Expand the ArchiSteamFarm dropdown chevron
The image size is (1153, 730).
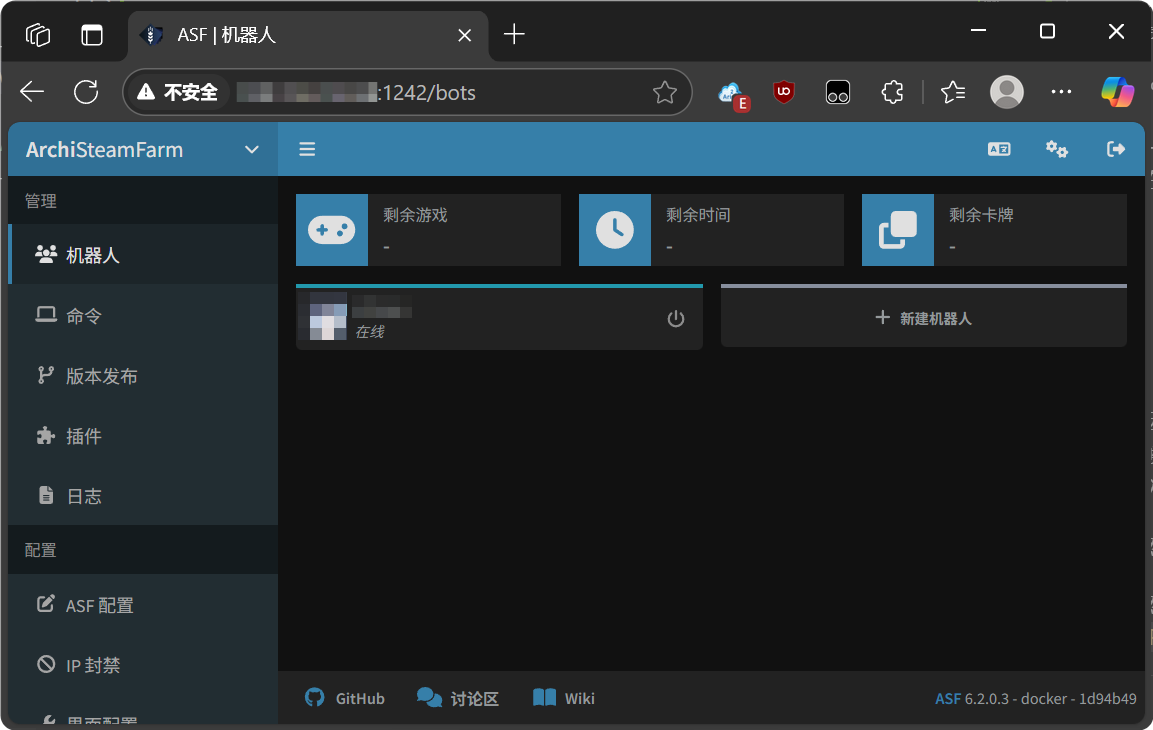[252, 150]
